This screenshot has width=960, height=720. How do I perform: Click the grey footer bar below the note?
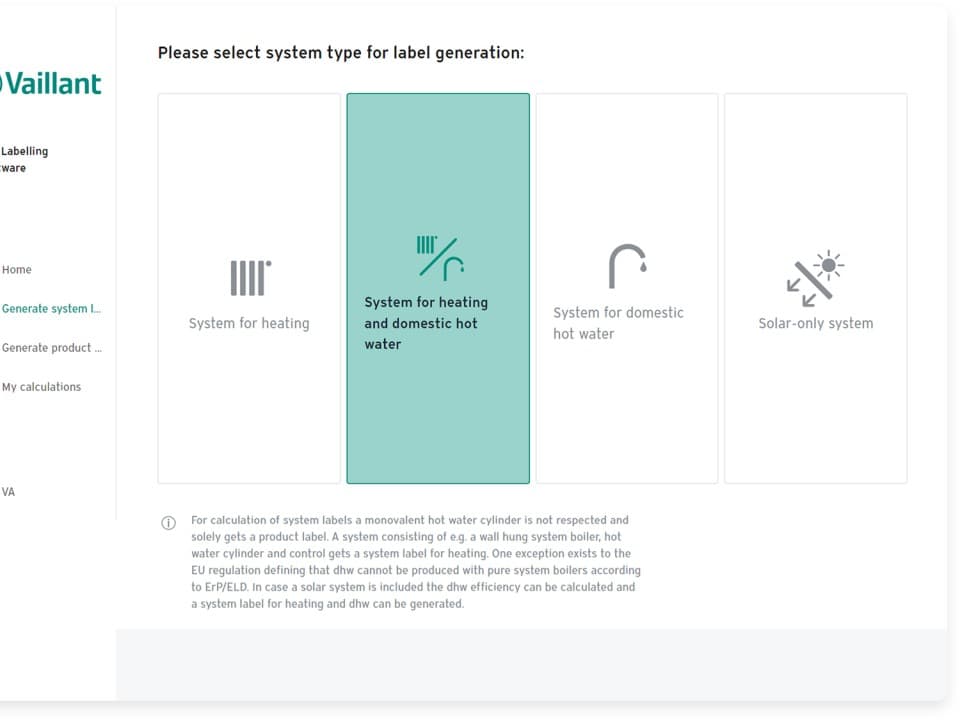pos(530,664)
